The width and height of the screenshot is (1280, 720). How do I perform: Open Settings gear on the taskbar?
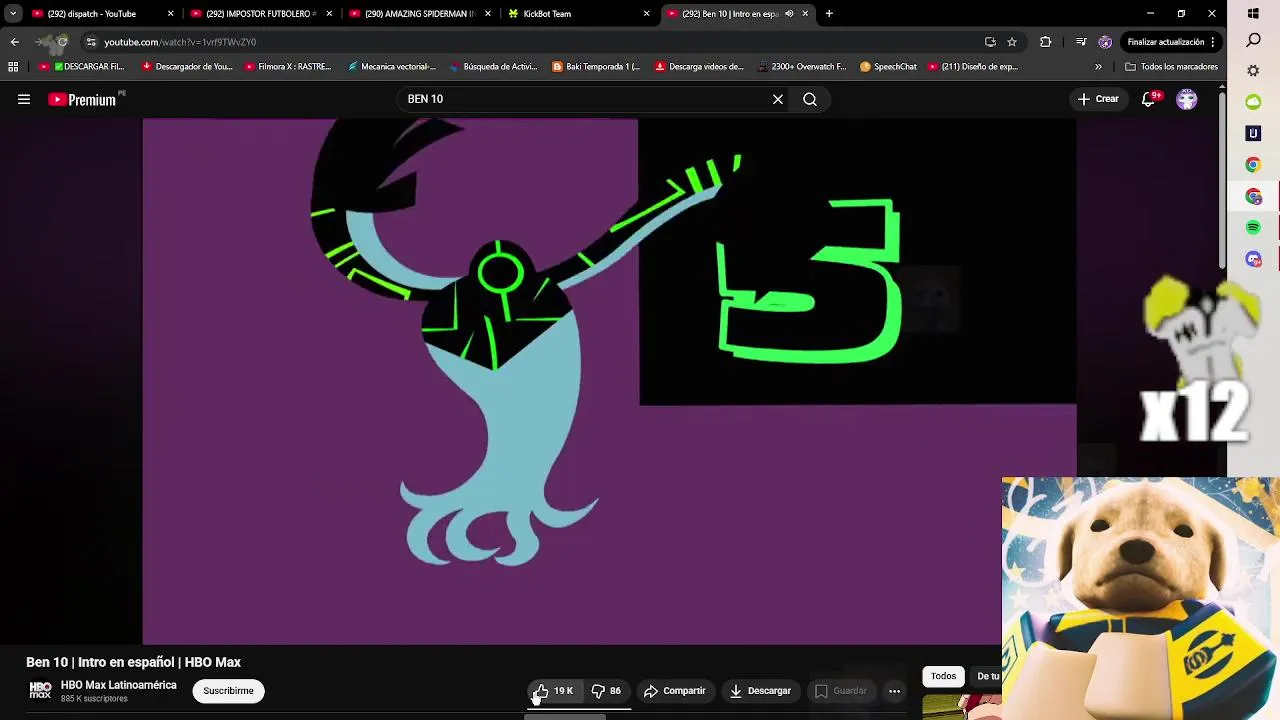coord(1253,71)
